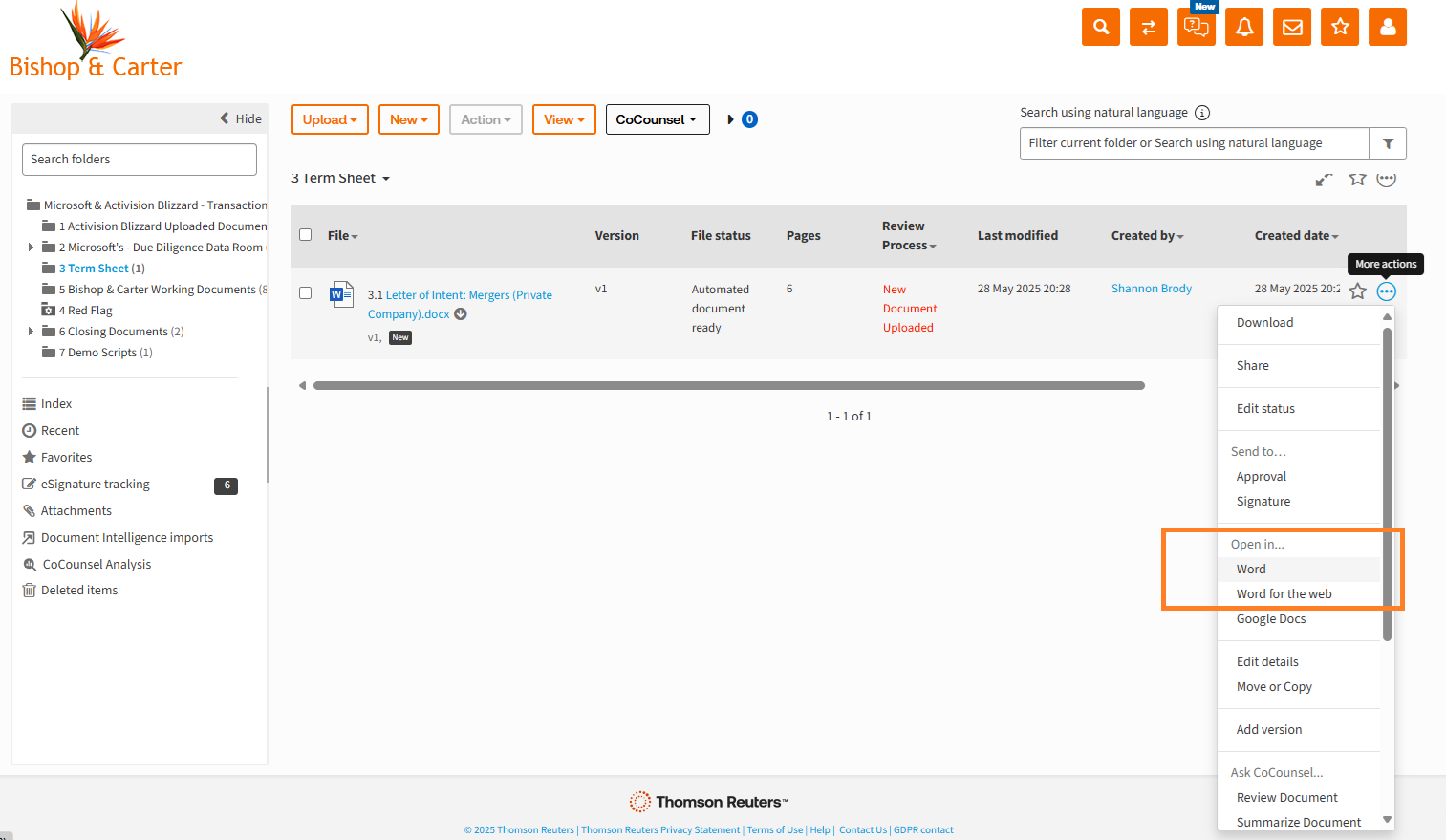
Task: Choose Add version from the actions menu
Action: [1269, 730]
